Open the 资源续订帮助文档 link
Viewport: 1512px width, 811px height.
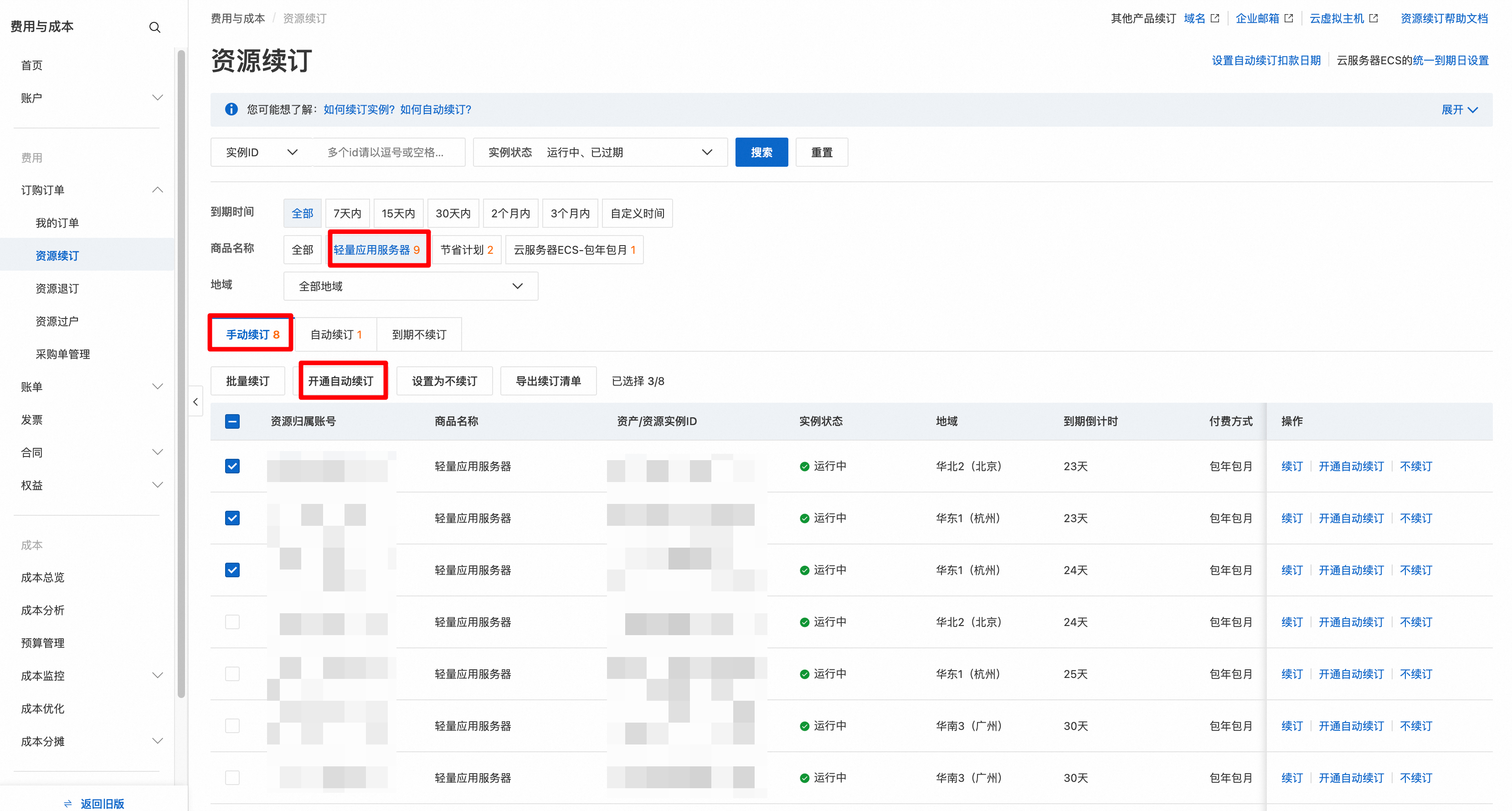click(1445, 18)
